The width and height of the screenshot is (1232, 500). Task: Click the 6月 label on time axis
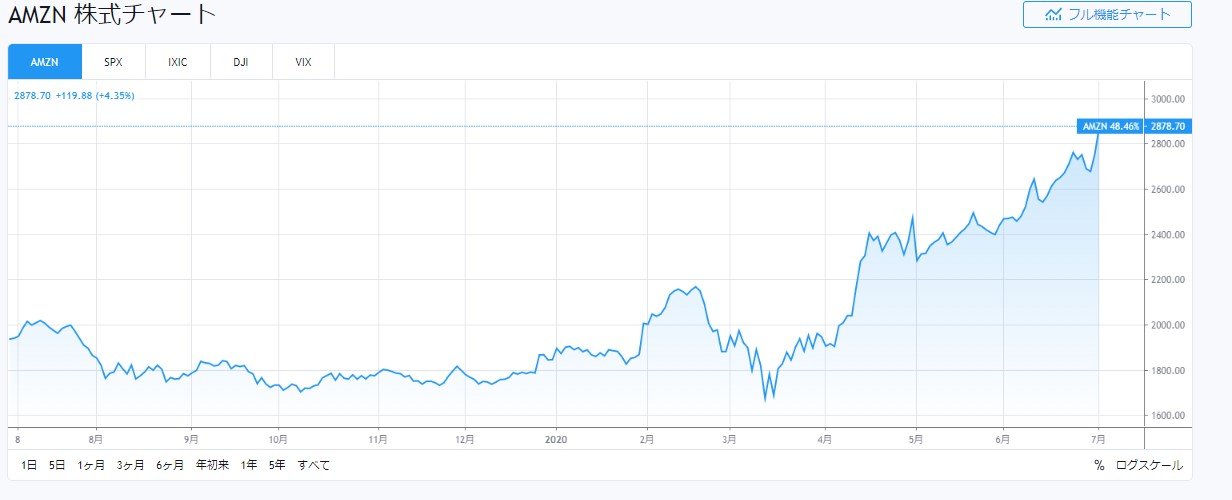point(1003,438)
